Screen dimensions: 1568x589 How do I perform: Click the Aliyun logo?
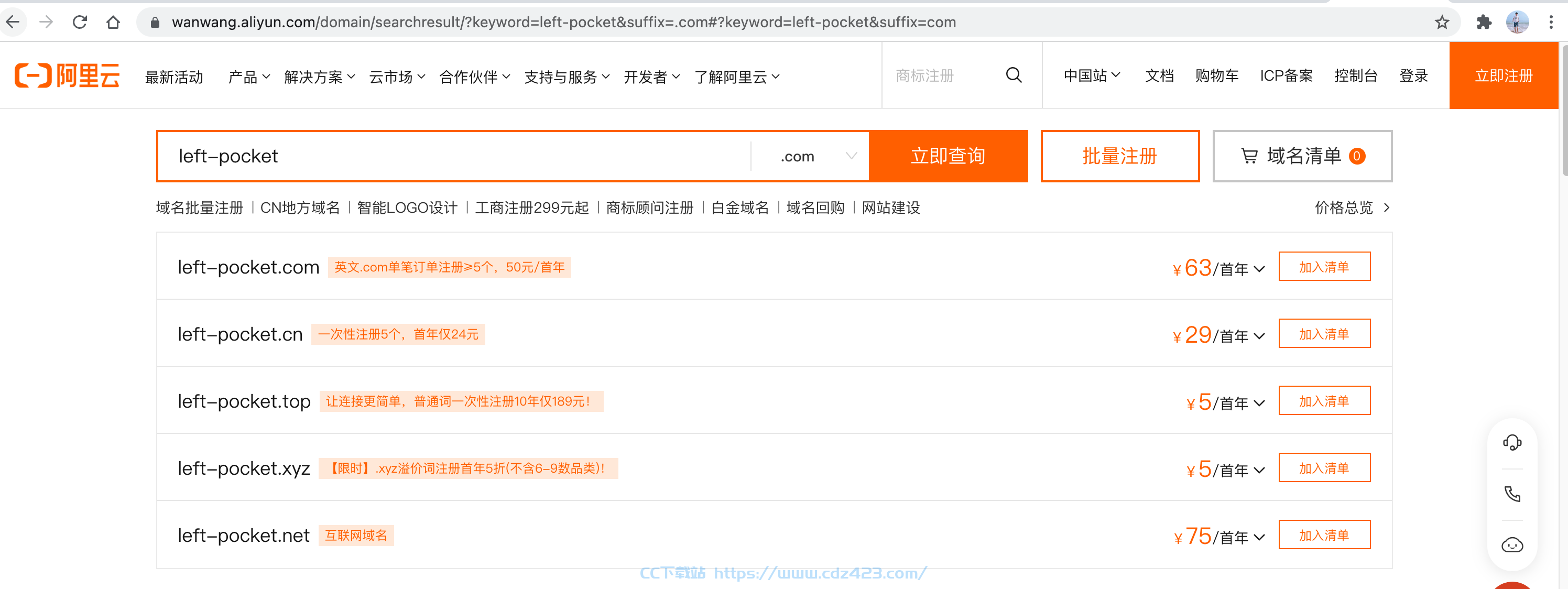pyautogui.click(x=67, y=75)
